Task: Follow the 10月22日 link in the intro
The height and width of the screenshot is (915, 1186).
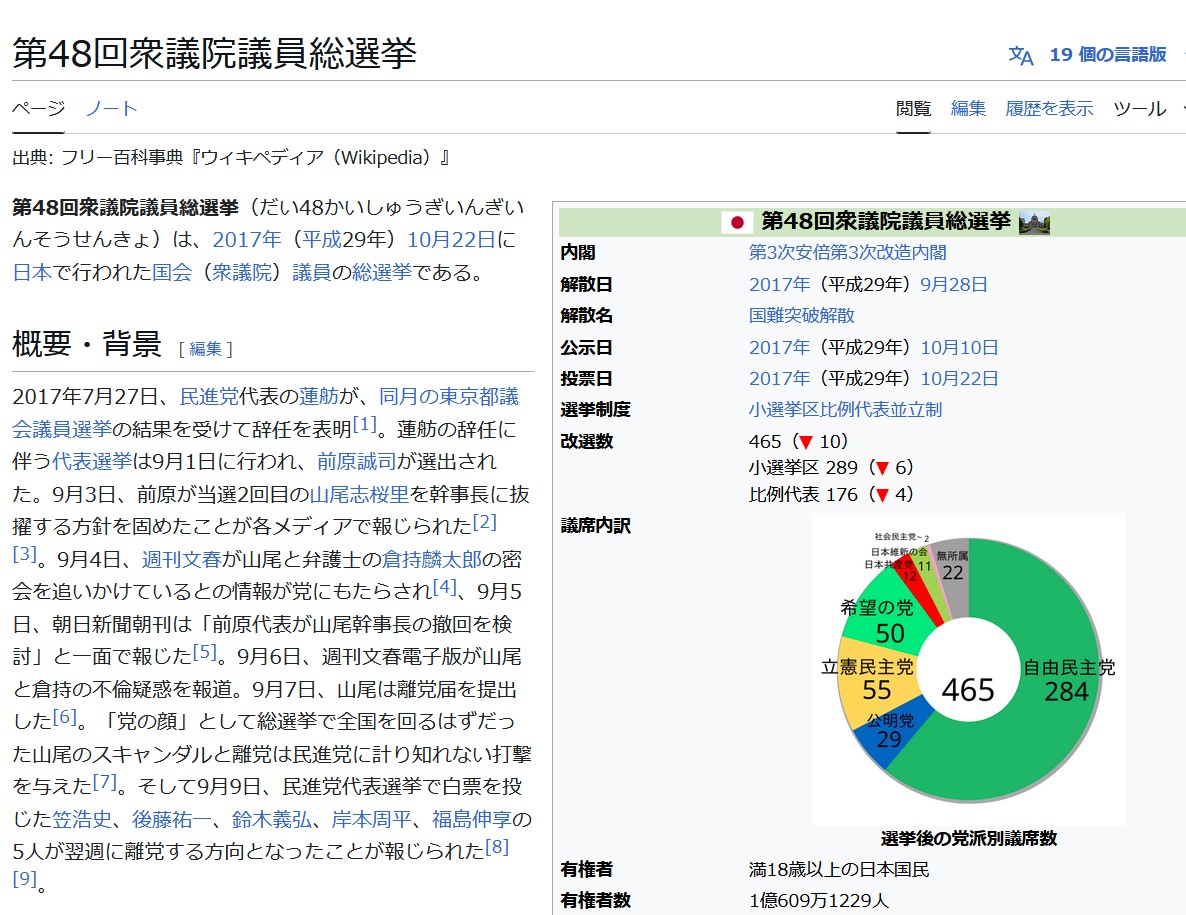Action: coord(452,240)
